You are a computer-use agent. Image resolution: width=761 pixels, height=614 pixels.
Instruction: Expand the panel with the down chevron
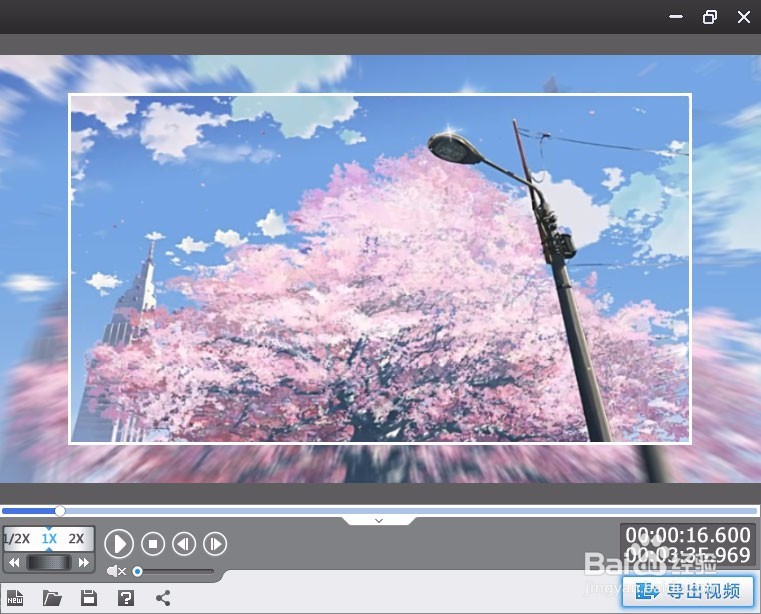379,520
